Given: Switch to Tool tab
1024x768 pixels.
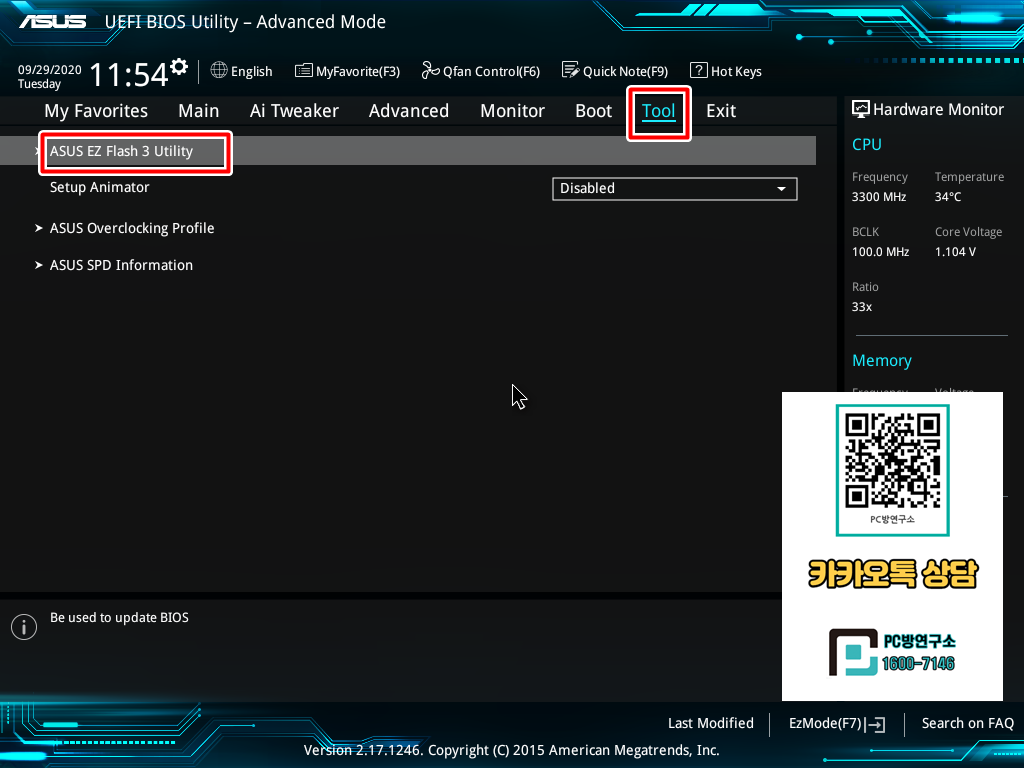Looking at the screenshot, I should (x=658, y=111).
